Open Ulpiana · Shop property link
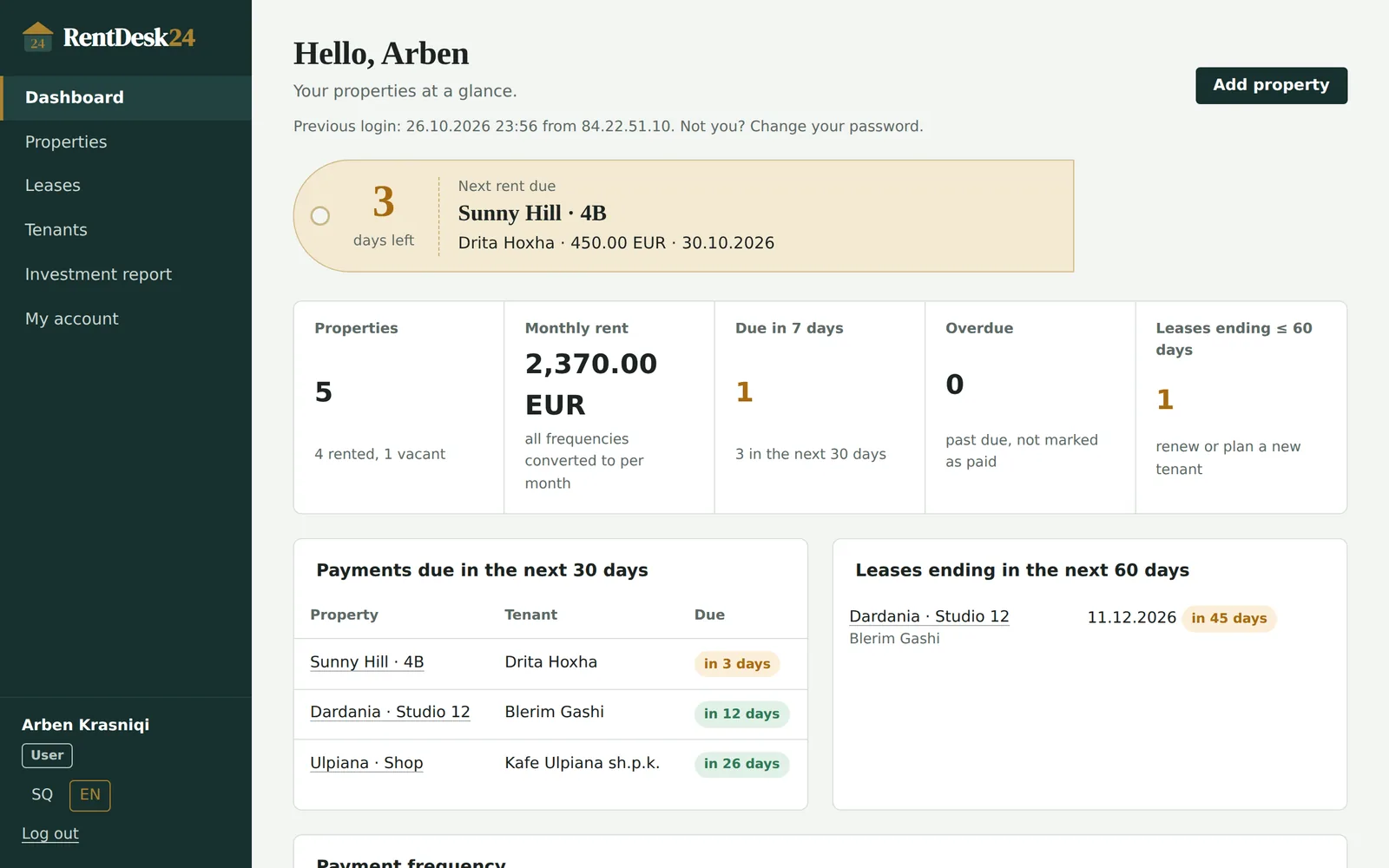This screenshot has width=1389, height=868. click(366, 763)
